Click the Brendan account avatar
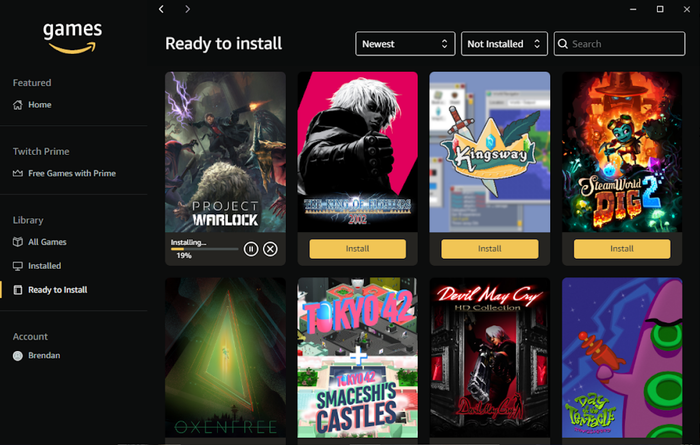Viewport: 700px width, 445px height. tap(18, 356)
